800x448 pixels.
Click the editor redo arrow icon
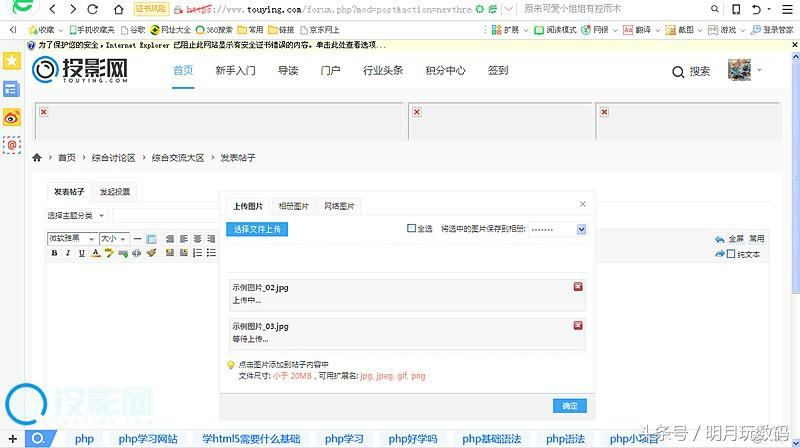[720, 254]
